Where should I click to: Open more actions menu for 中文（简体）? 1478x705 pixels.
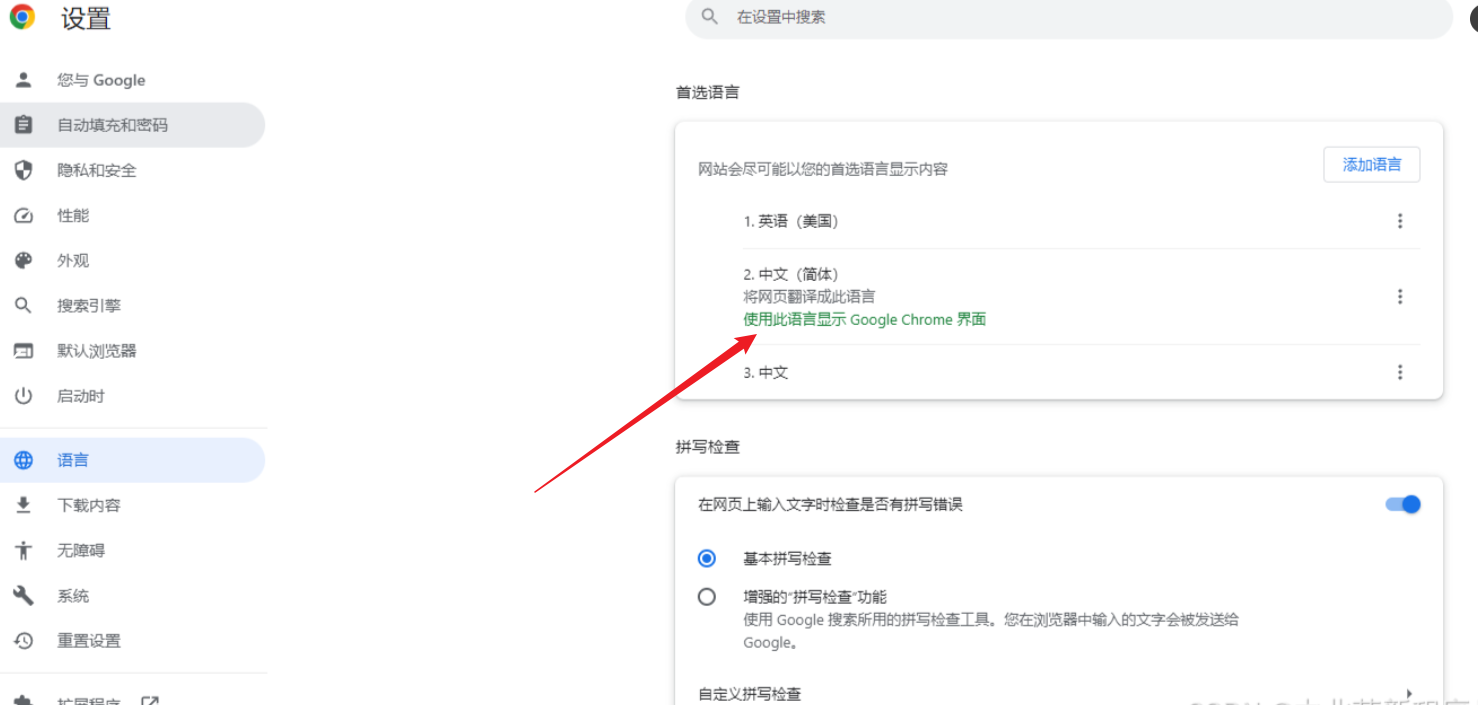point(1400,296)
